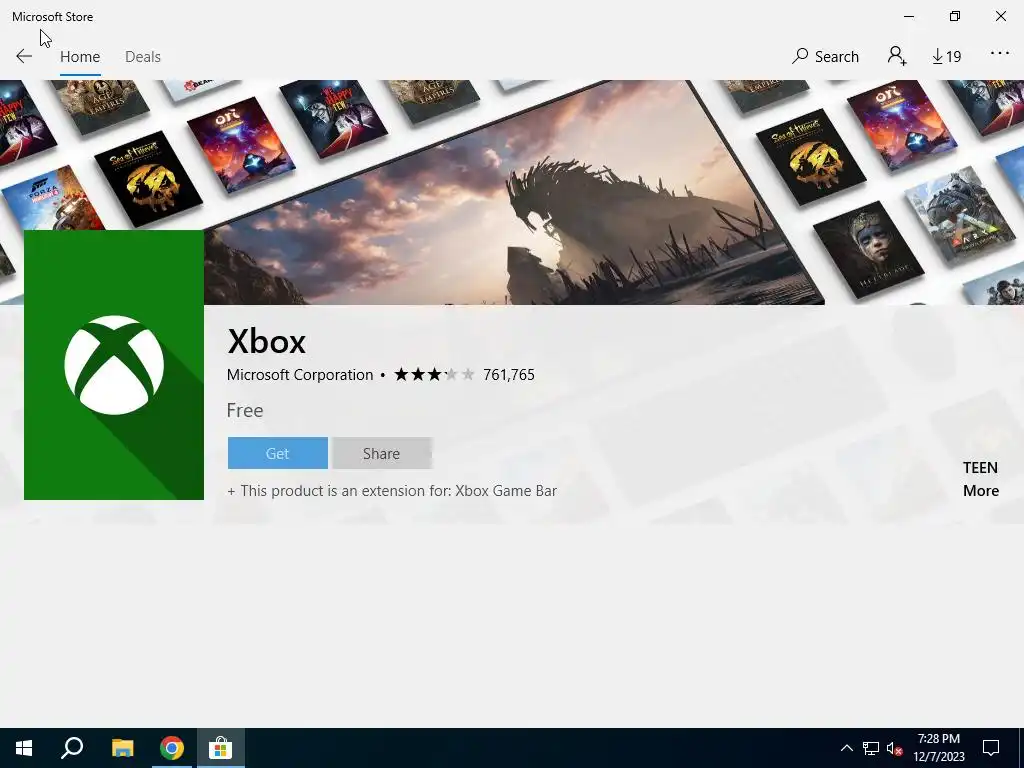Launch Google Chrome from the taskbar
Screen dimensions: 1024x768
tap(172, 748)
